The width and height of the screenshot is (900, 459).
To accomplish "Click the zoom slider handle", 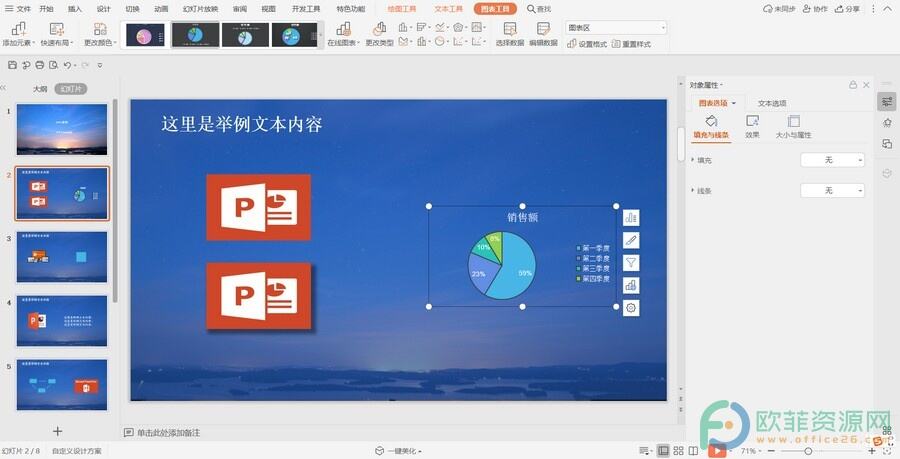I will [x=808, y=451].
